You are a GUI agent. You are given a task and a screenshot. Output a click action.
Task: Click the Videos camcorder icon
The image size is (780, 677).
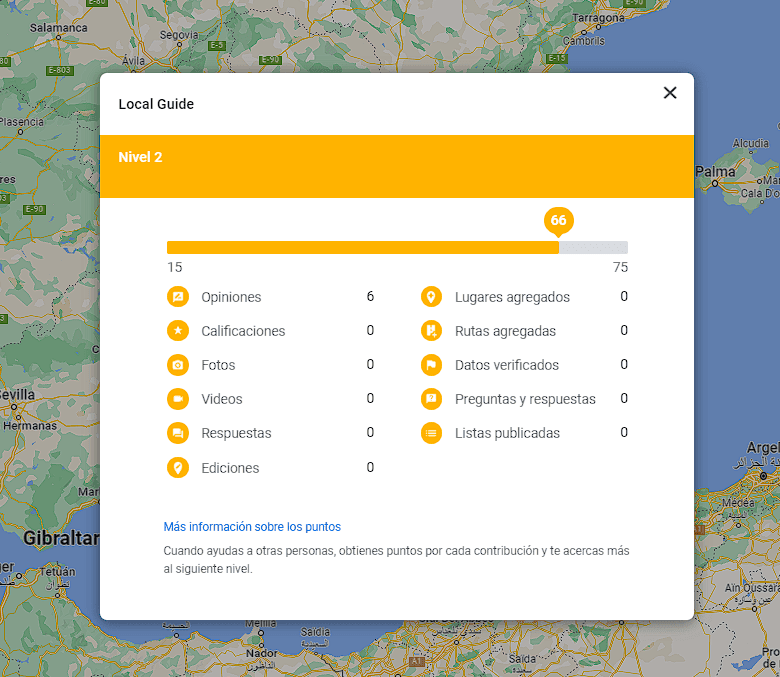coord(178,399)
